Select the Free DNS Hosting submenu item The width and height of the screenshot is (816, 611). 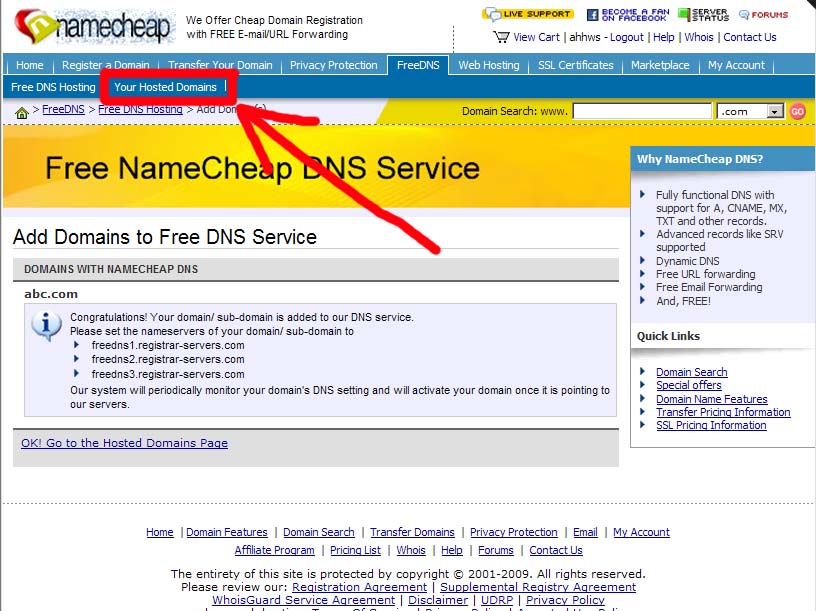53,87
